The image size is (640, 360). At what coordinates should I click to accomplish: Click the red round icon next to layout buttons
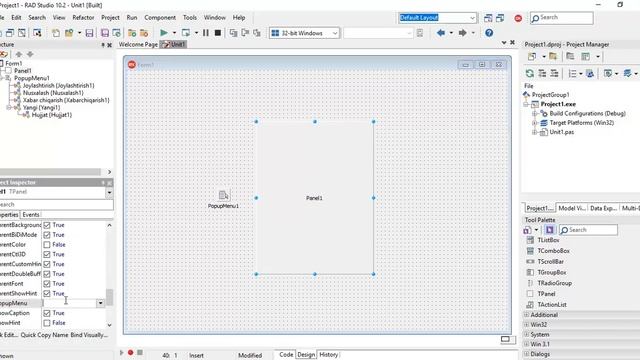click(518, 18)
